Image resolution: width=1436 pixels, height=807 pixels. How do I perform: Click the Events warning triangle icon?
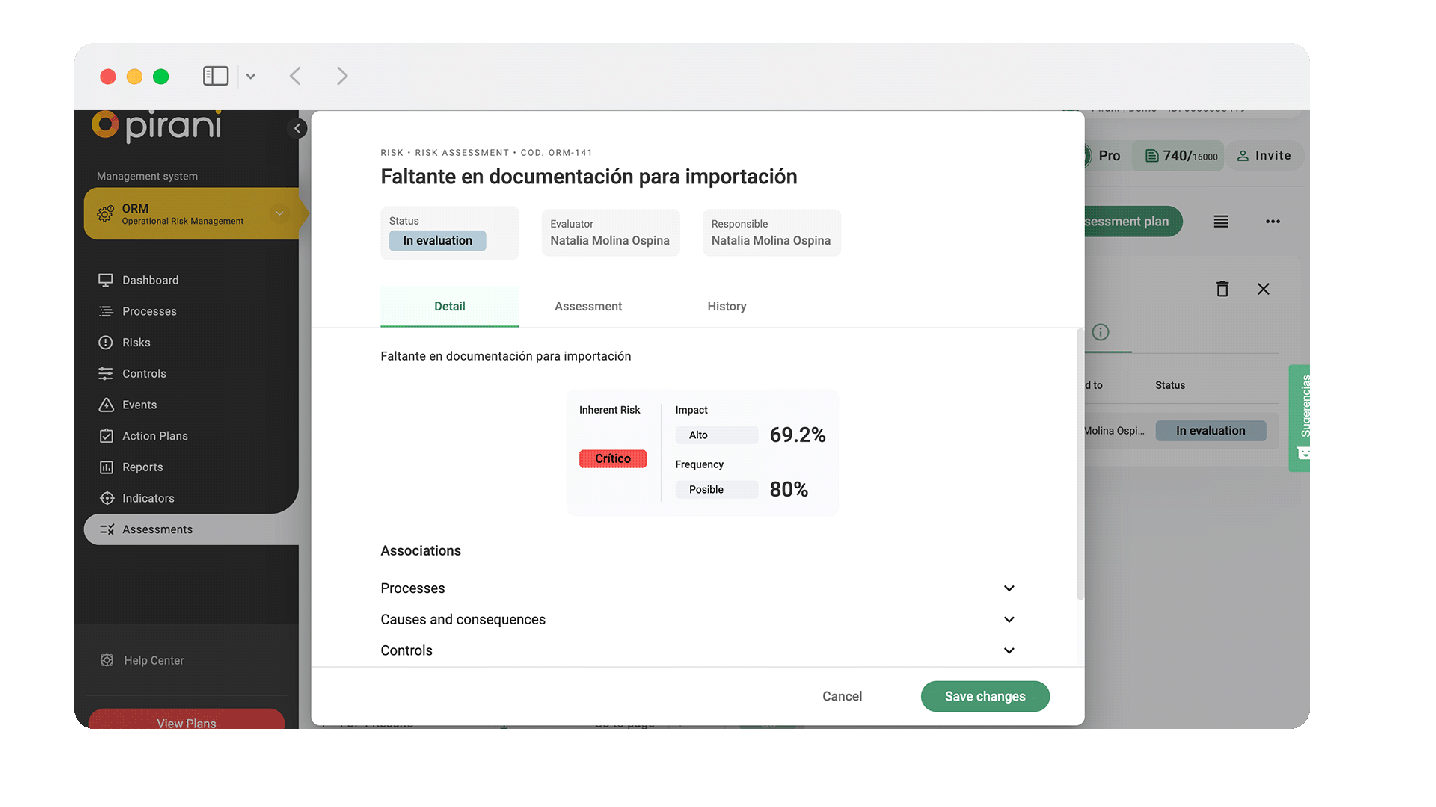pos(105,404)
